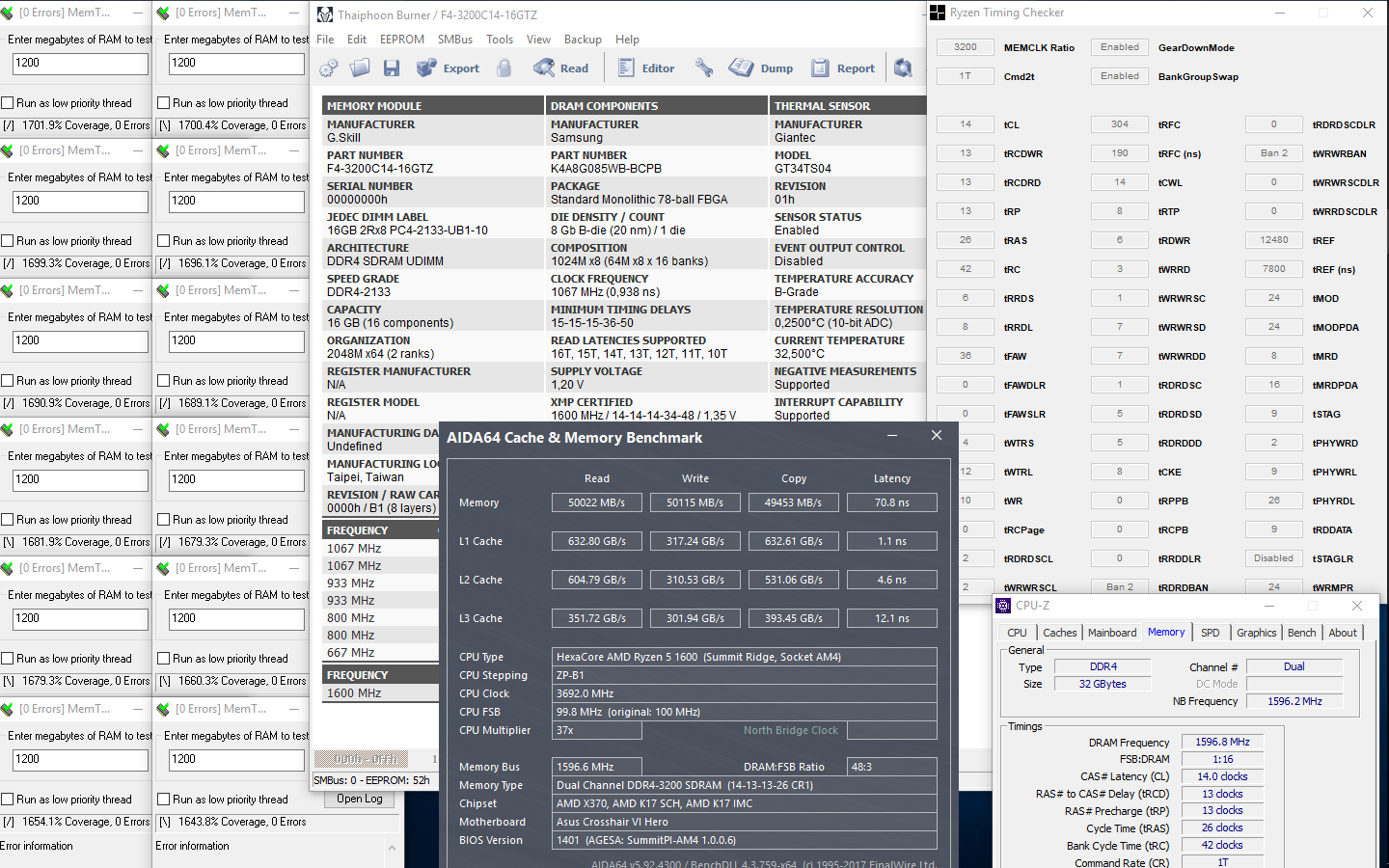
Task: Click the Memory Read 50022 MB/s result
Action: pyautogui.click(x=597, y=502)
